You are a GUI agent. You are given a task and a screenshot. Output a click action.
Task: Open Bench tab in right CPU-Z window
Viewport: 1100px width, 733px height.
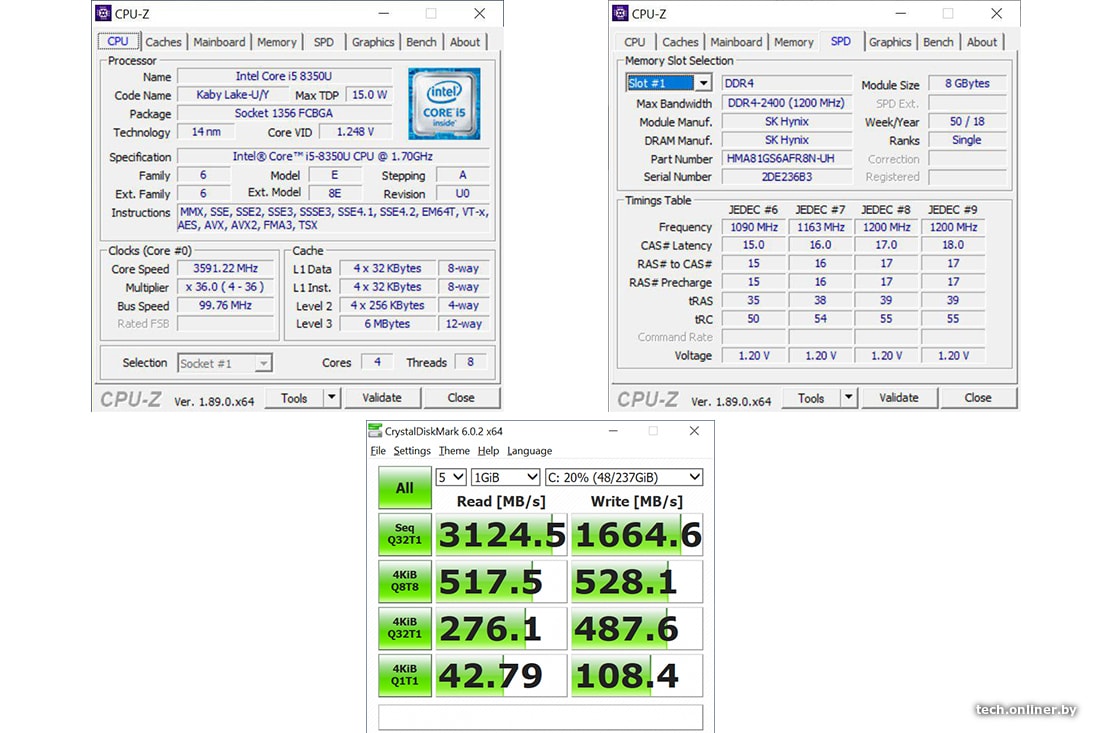(938, 42)
